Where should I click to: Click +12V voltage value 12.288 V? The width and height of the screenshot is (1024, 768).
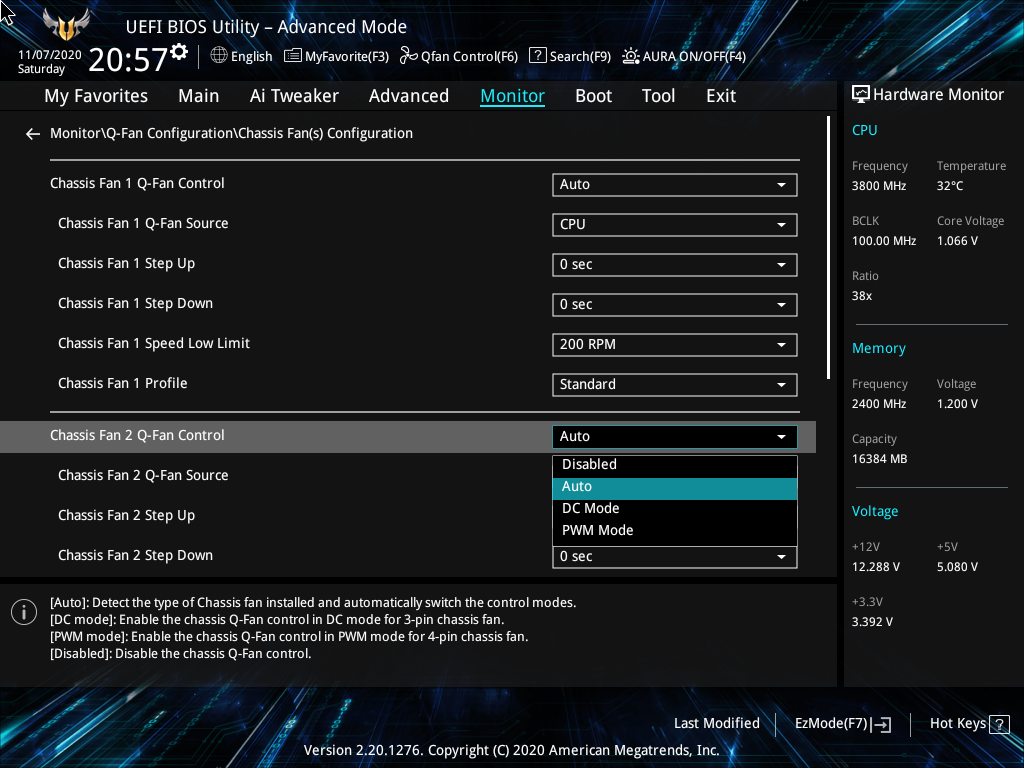pos(876,567)
